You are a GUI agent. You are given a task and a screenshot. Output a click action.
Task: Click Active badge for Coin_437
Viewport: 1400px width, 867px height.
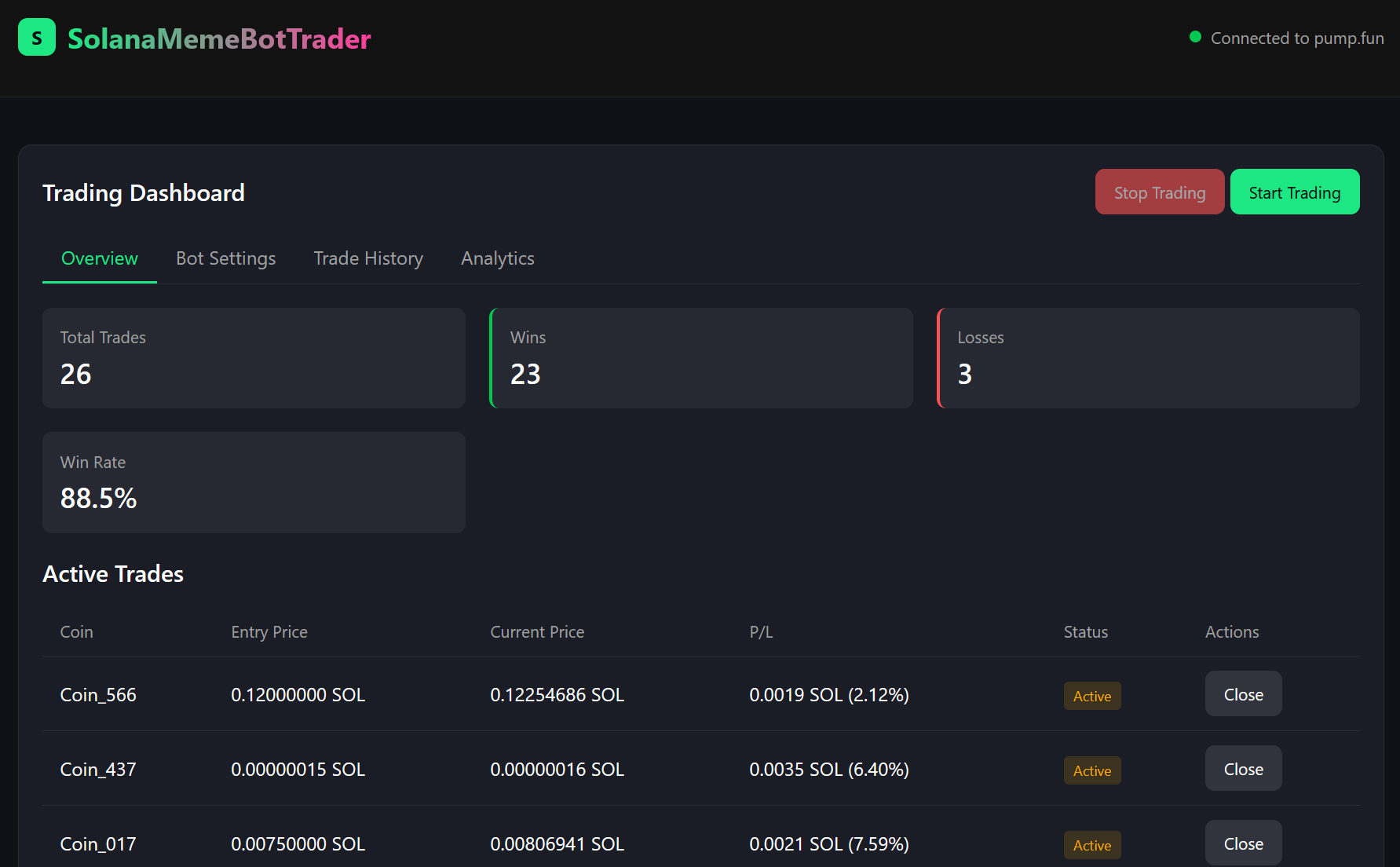(1092, 770)
